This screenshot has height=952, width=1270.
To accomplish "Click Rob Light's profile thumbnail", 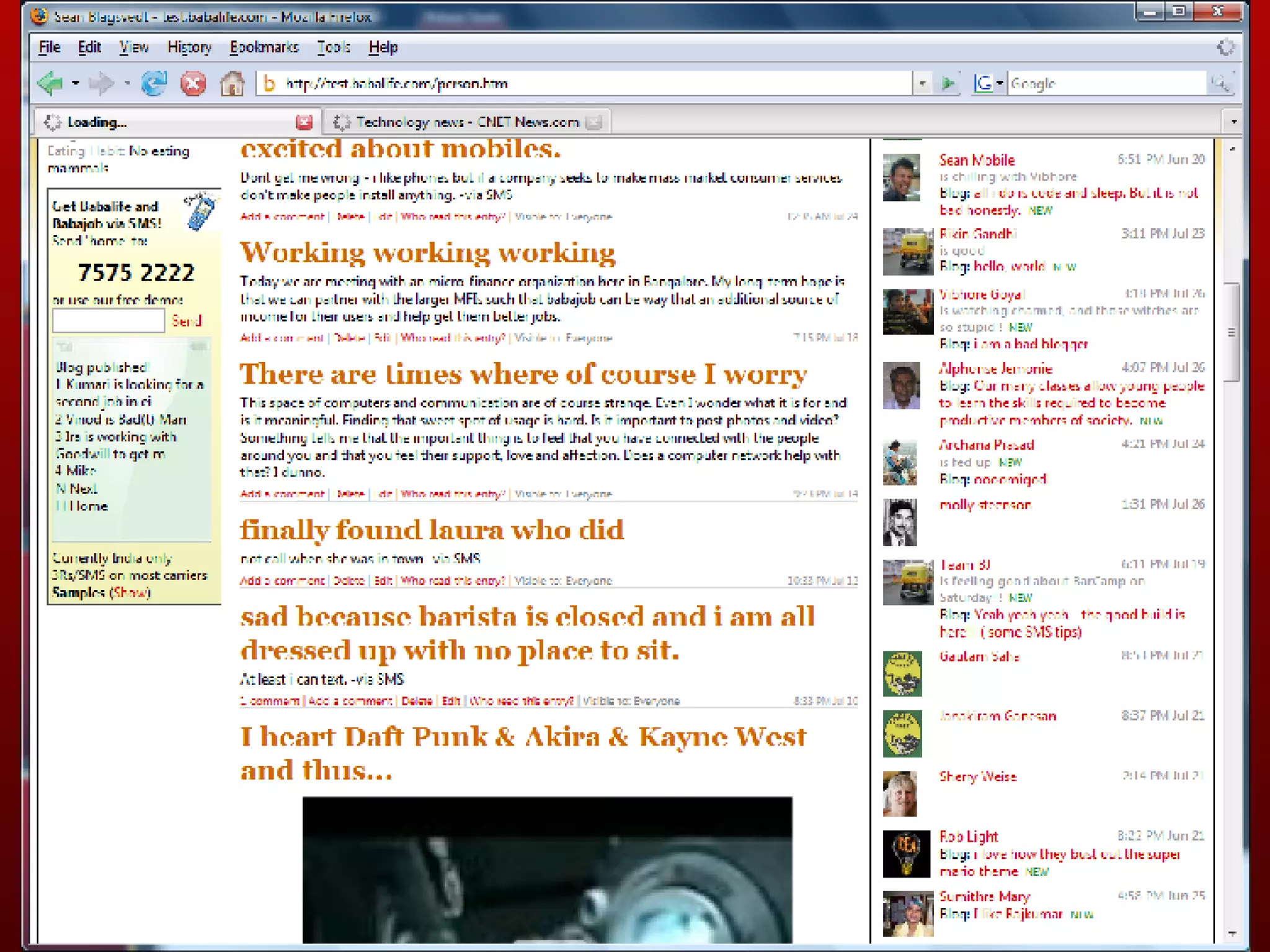I will point(906,853).
